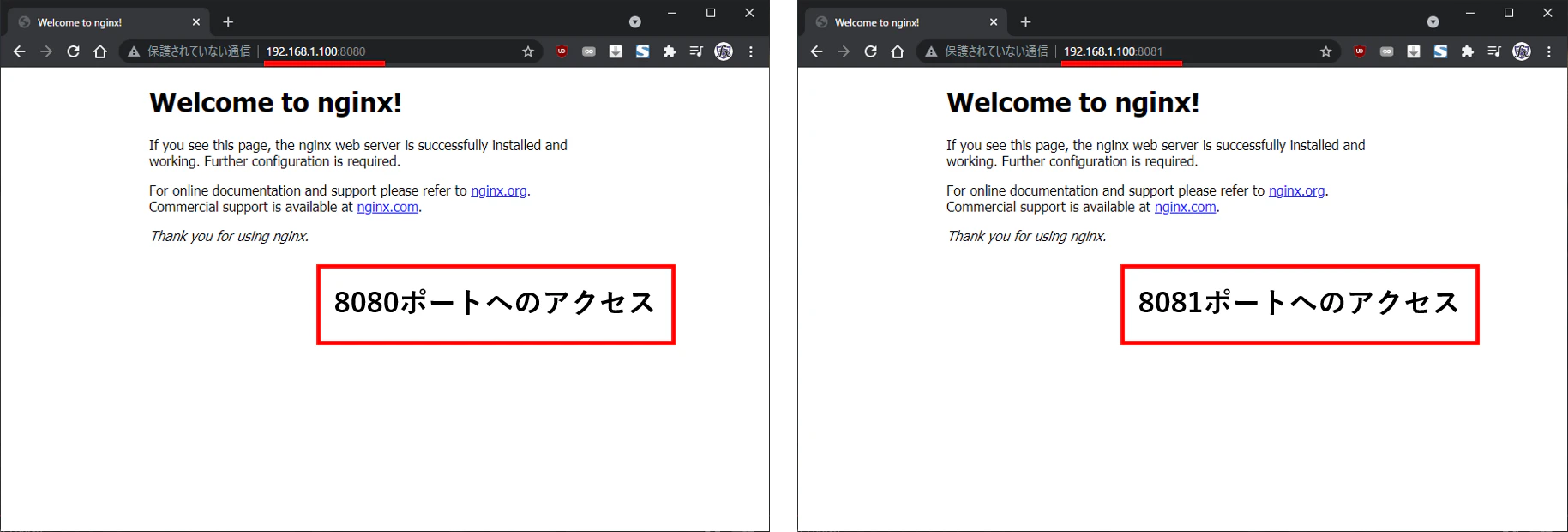Image resolution: width=1568 pixels, height=532 pixels.
Task: Open profile avatar in the 8080 window
Action: click(724, 51)
